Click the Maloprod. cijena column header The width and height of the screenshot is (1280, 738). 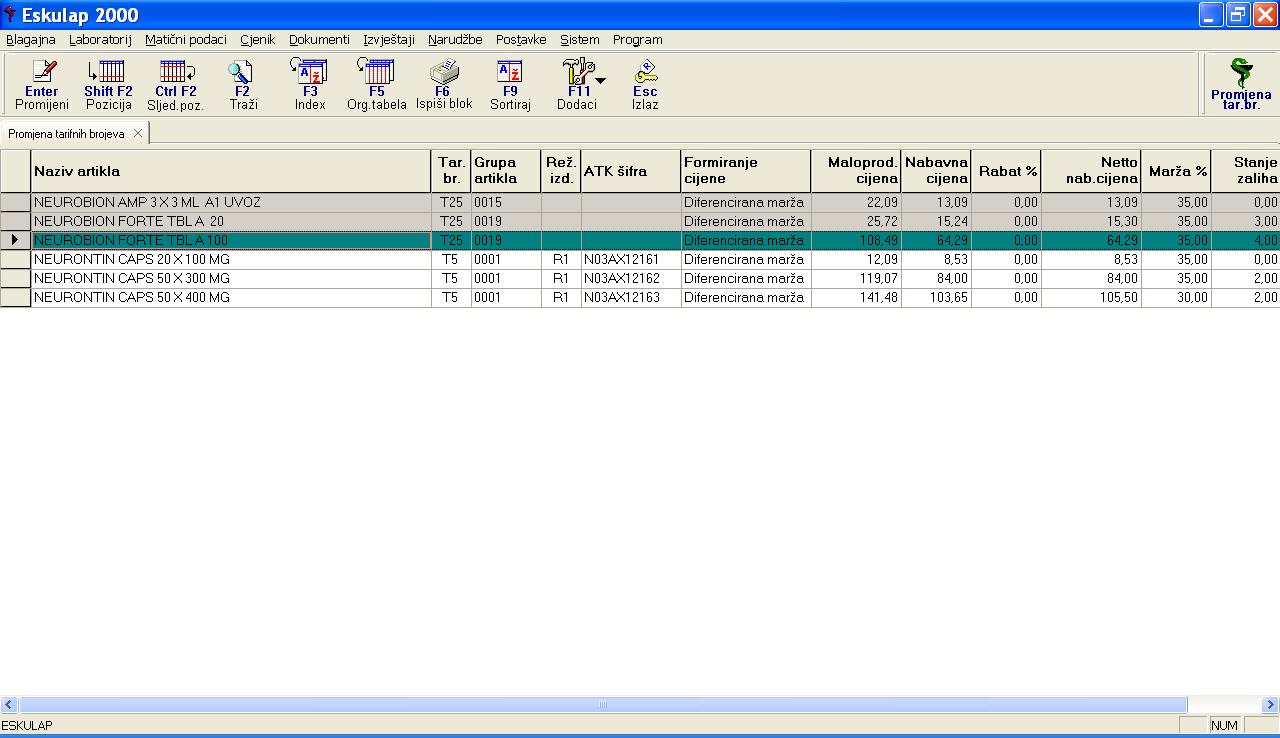click(x=856, y=171)
